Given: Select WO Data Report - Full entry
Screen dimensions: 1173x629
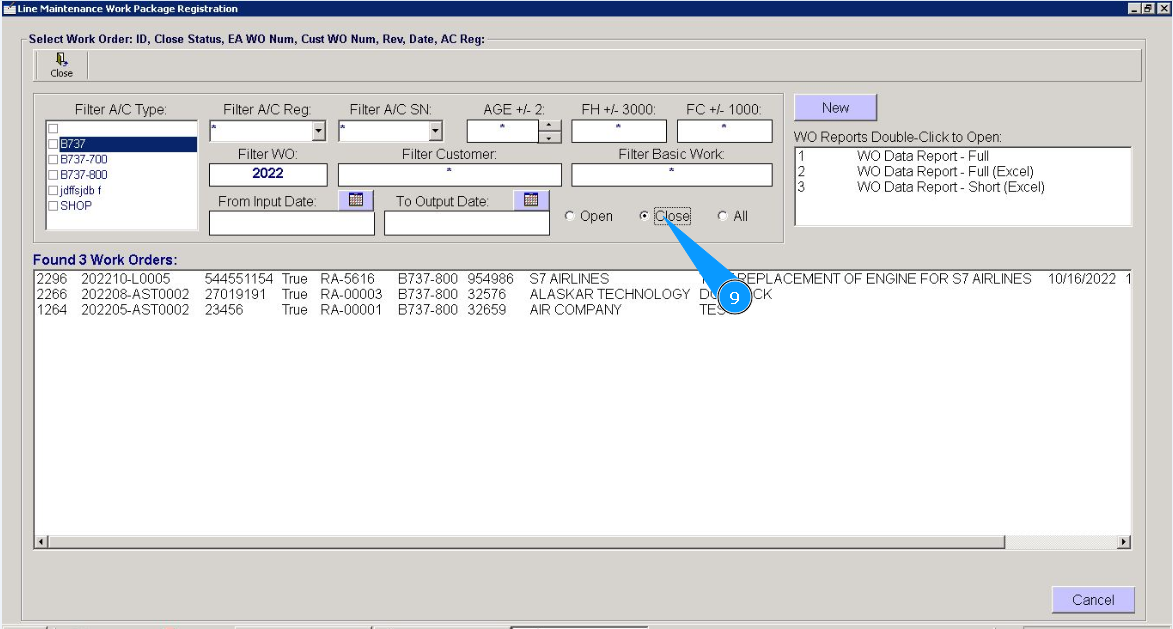Looking at the screenshot, I should (x=963, y=156).
